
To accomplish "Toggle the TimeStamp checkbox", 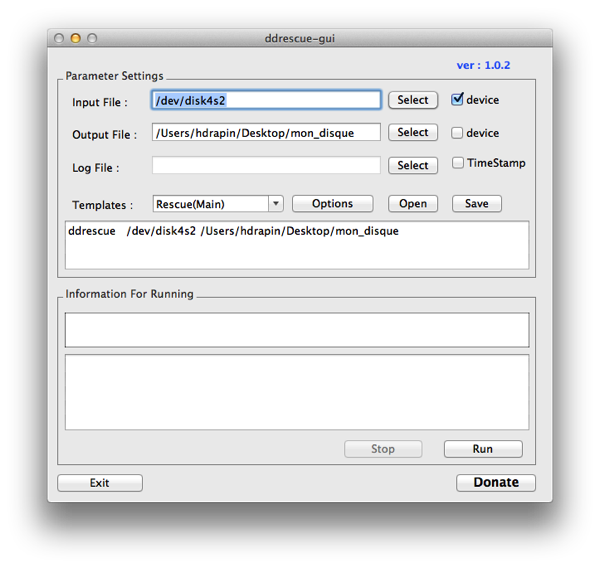I will (458, 163).
